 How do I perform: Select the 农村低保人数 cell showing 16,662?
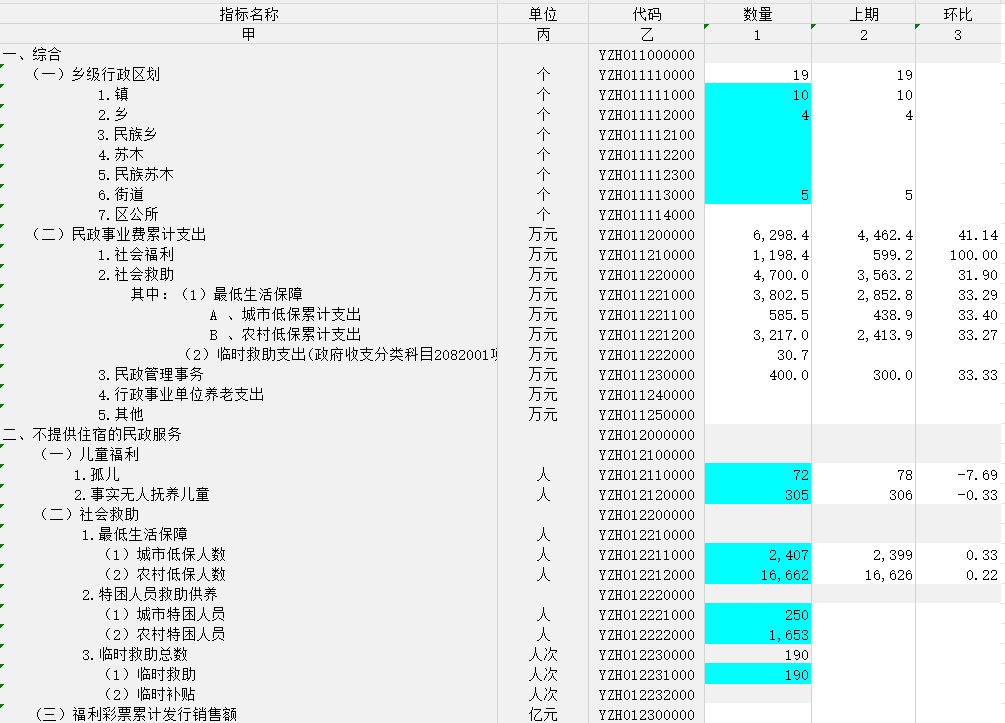[x=758, y=575]
